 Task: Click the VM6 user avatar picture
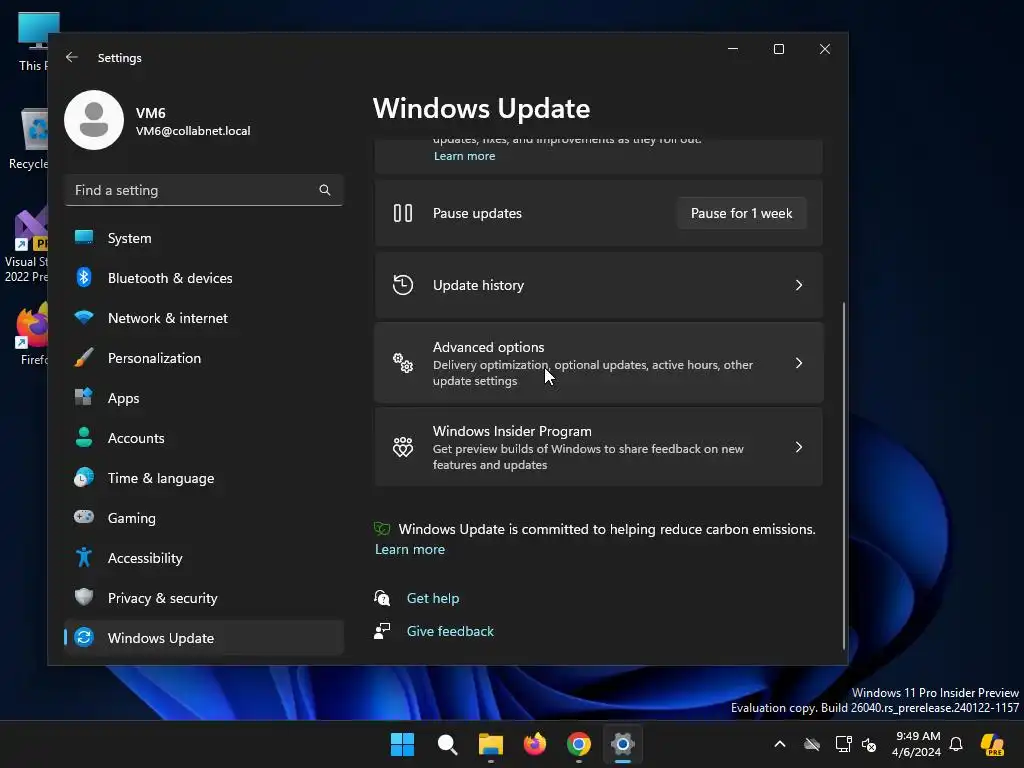pos(94,120)
